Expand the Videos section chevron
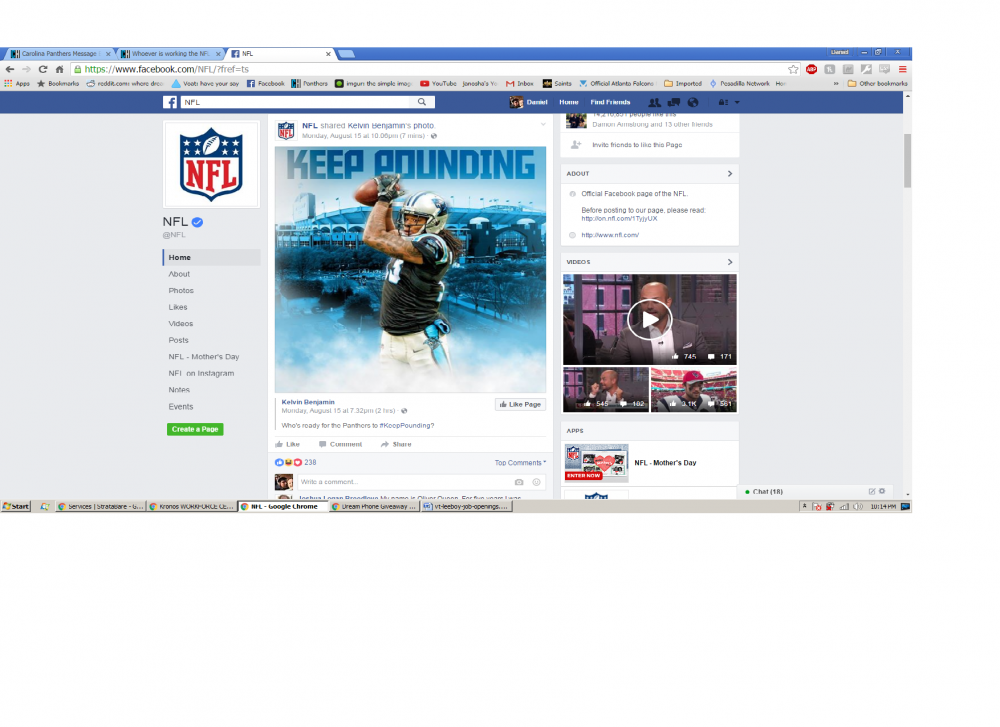 click(x=730, y=262)
